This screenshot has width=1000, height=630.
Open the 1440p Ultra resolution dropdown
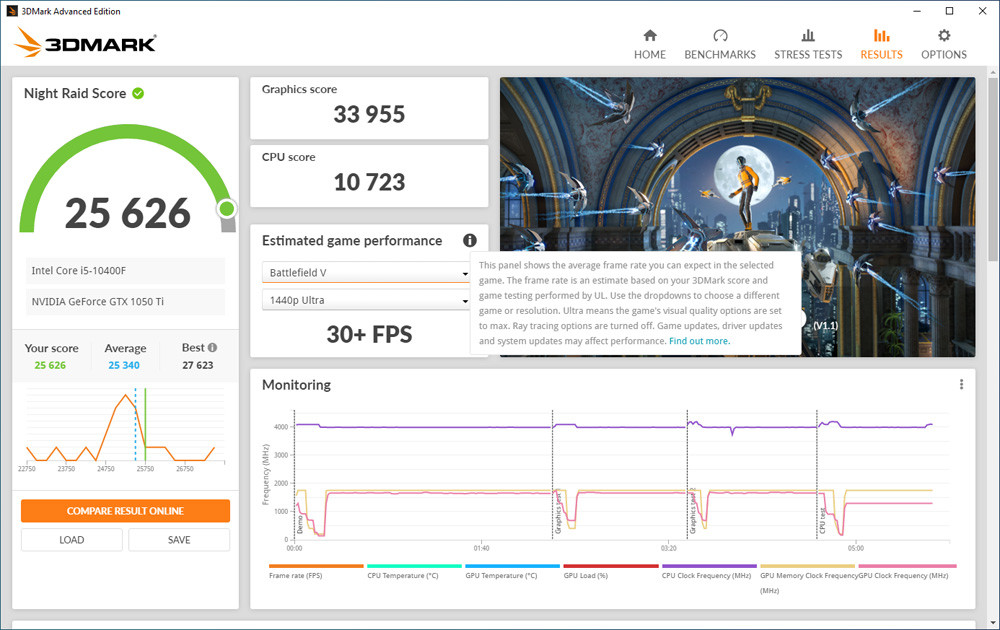[x=366, y=300]
